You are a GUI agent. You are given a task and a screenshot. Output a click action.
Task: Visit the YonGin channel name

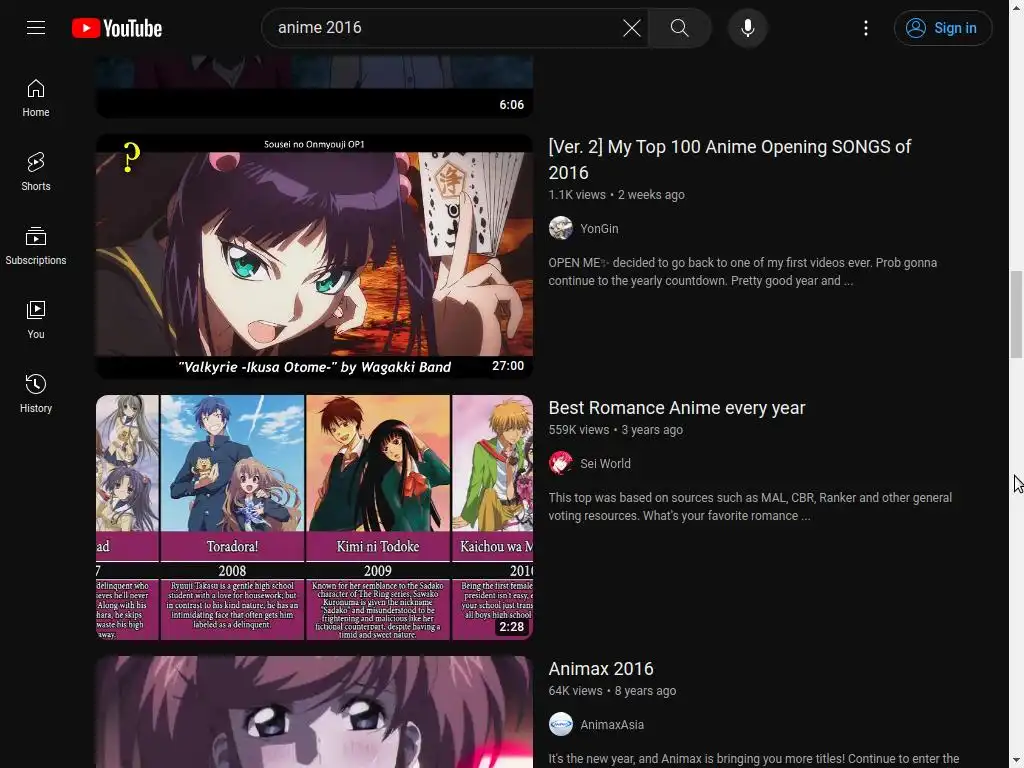point(599,229)
